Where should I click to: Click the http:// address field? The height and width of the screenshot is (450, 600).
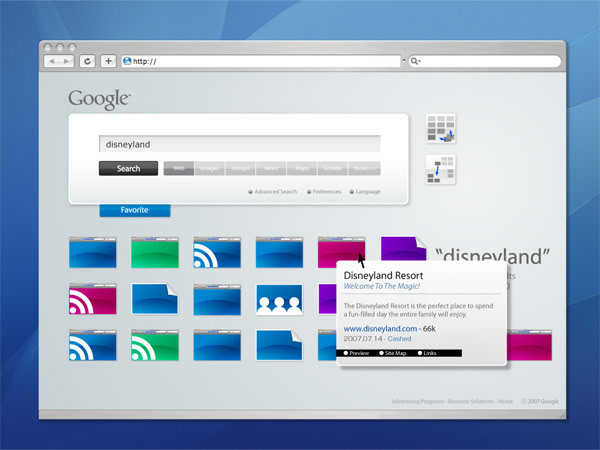[261, 61]
